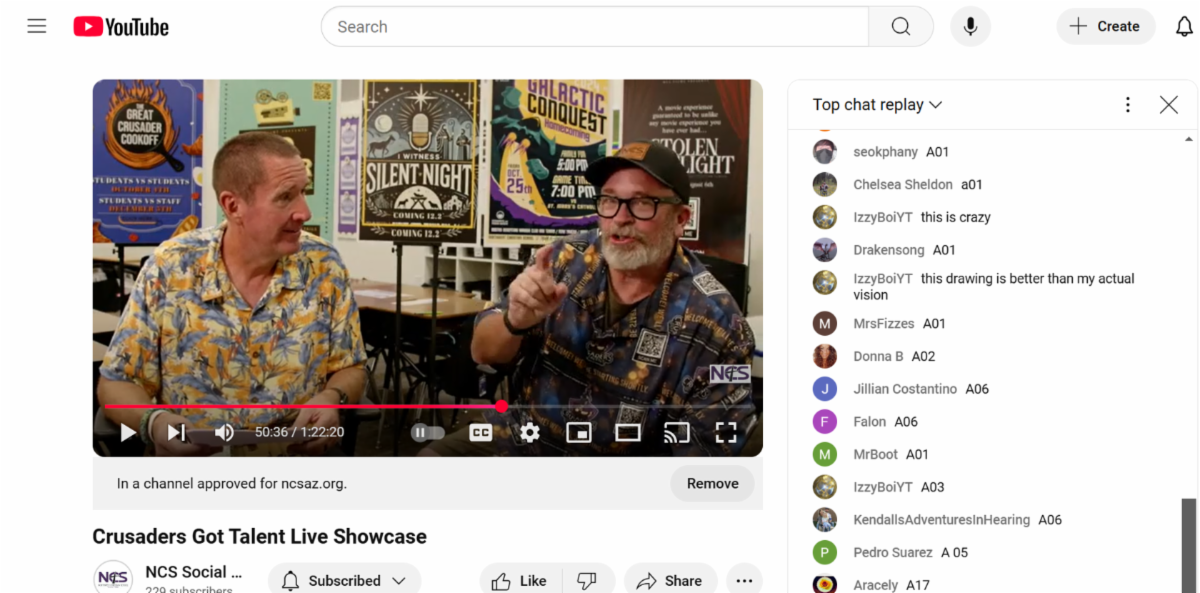Click the YouTube logo home link
Viewport: 1200px width, 593px height.
121,27
